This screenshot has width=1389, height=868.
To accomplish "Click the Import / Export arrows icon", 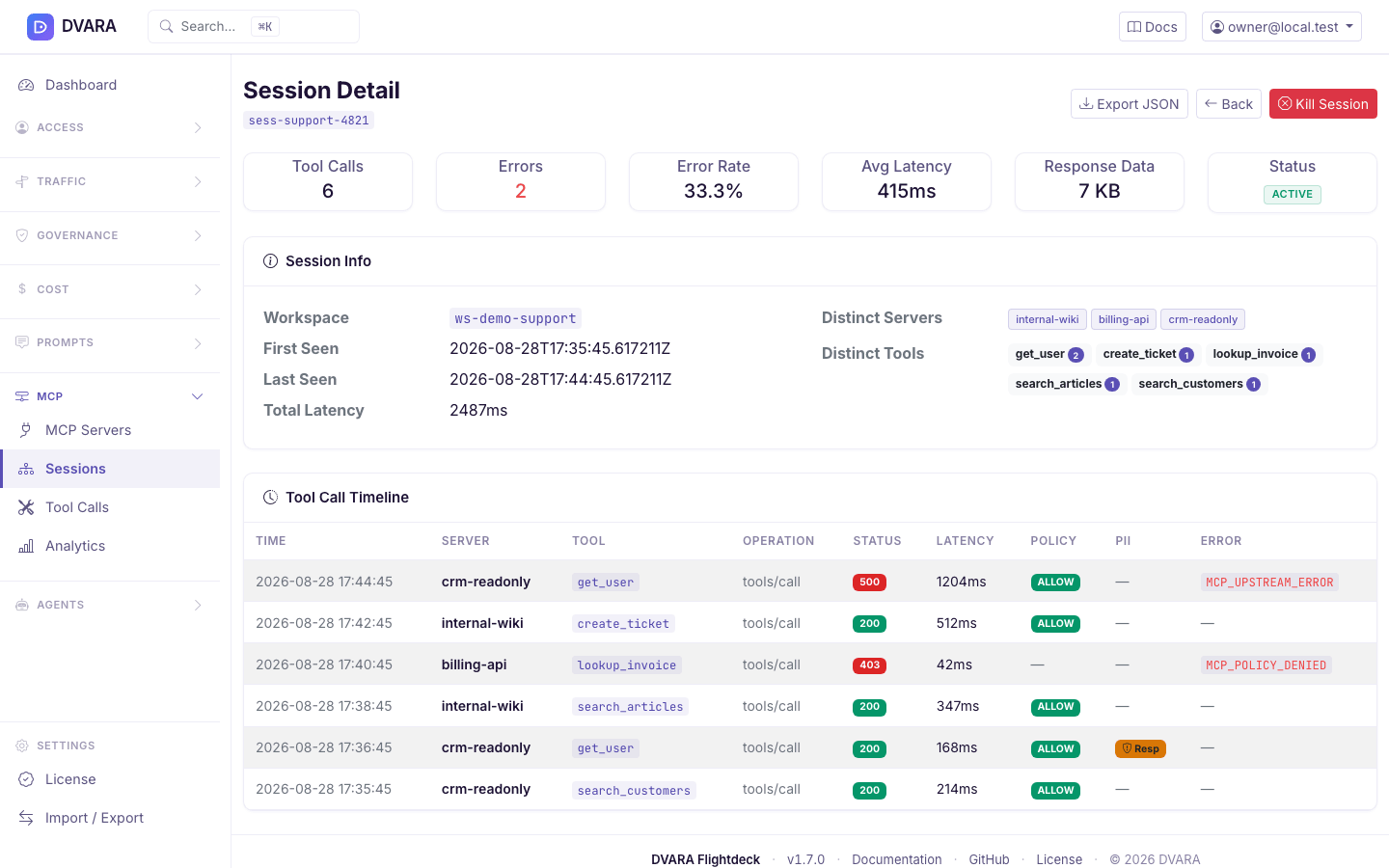I will pyautogui.click(x=26, y=818).
